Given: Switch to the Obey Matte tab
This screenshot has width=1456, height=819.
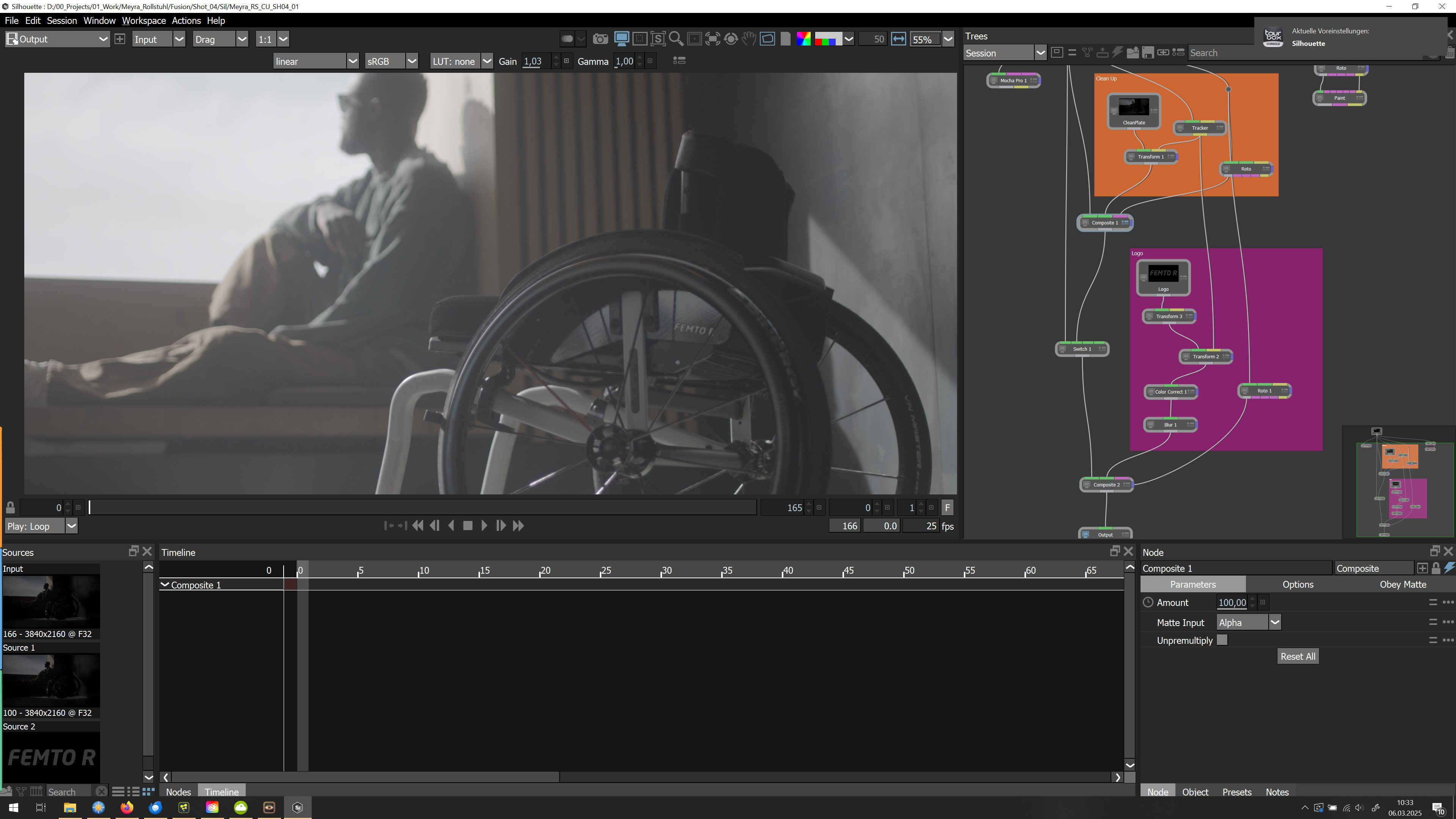Looking at the screenshot, I should 1402,584.
